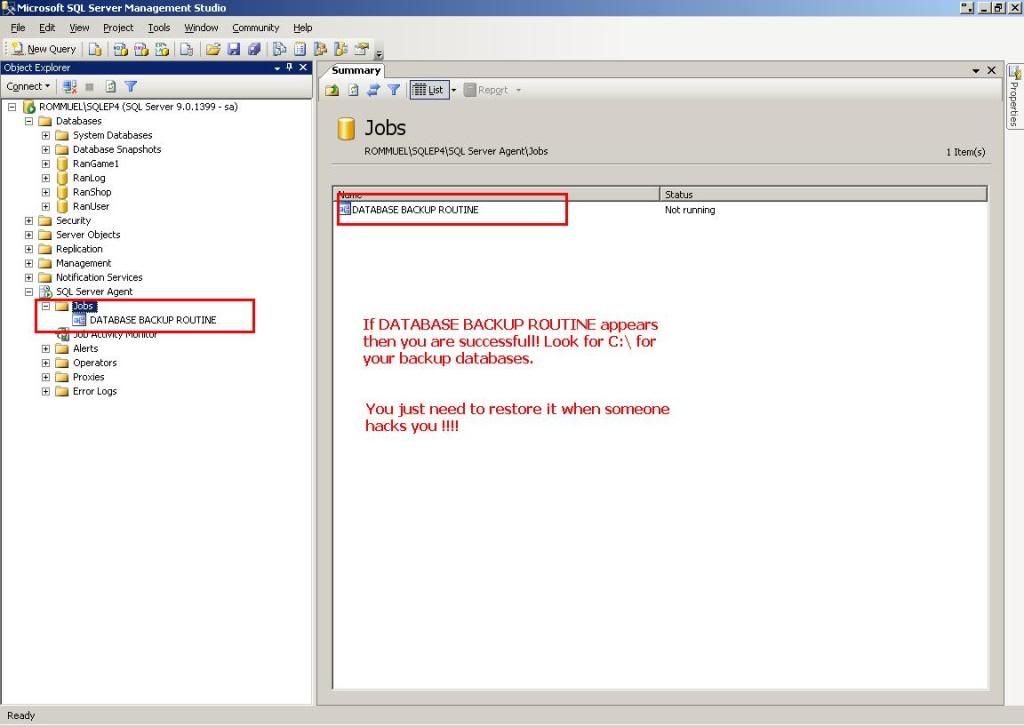The height and width of the screenshot is (727, 1024).
Task: Toggle the List view button in Summary
Action: click(x=428, y=90)
